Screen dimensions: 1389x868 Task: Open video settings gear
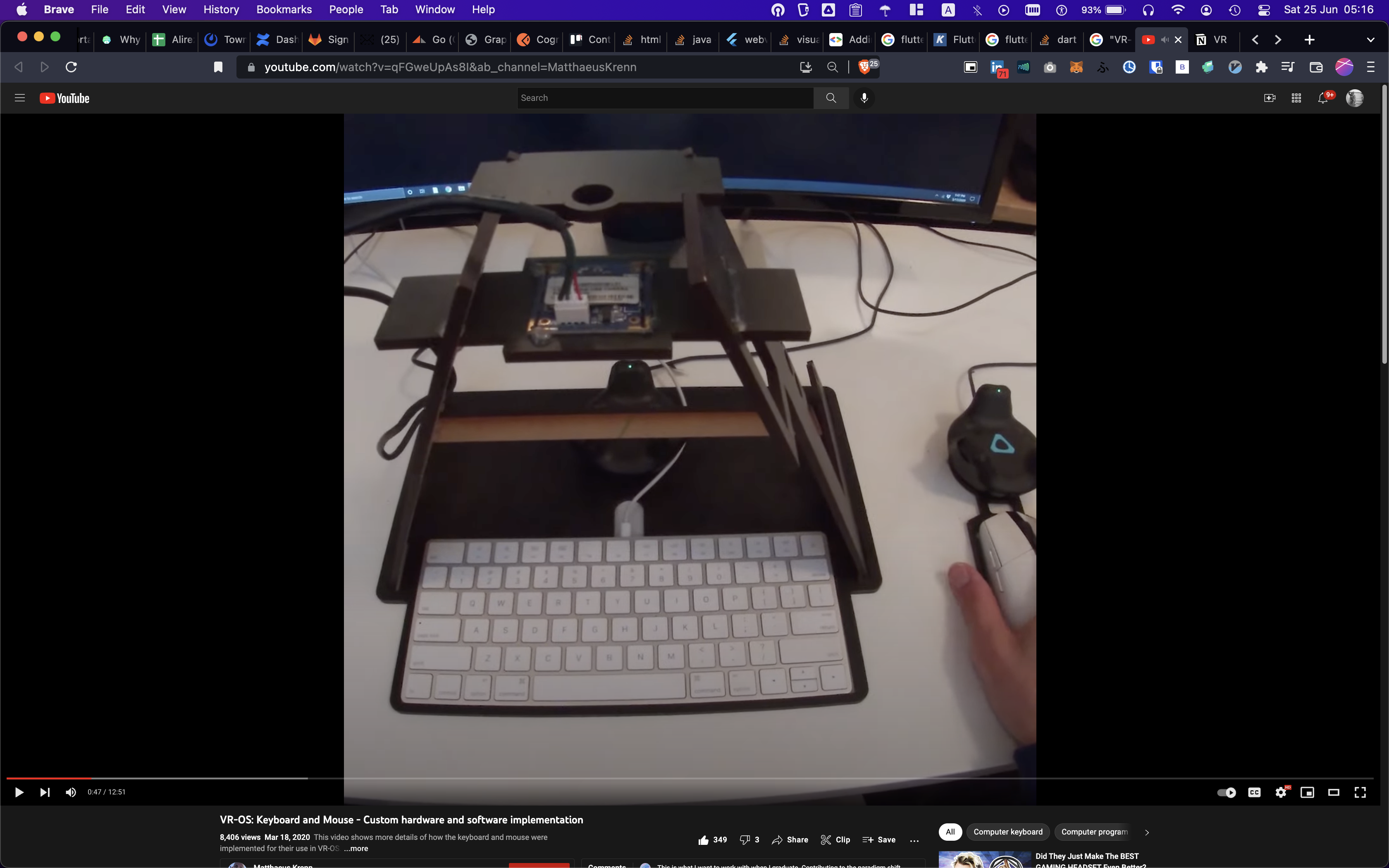pos(1281,792)
